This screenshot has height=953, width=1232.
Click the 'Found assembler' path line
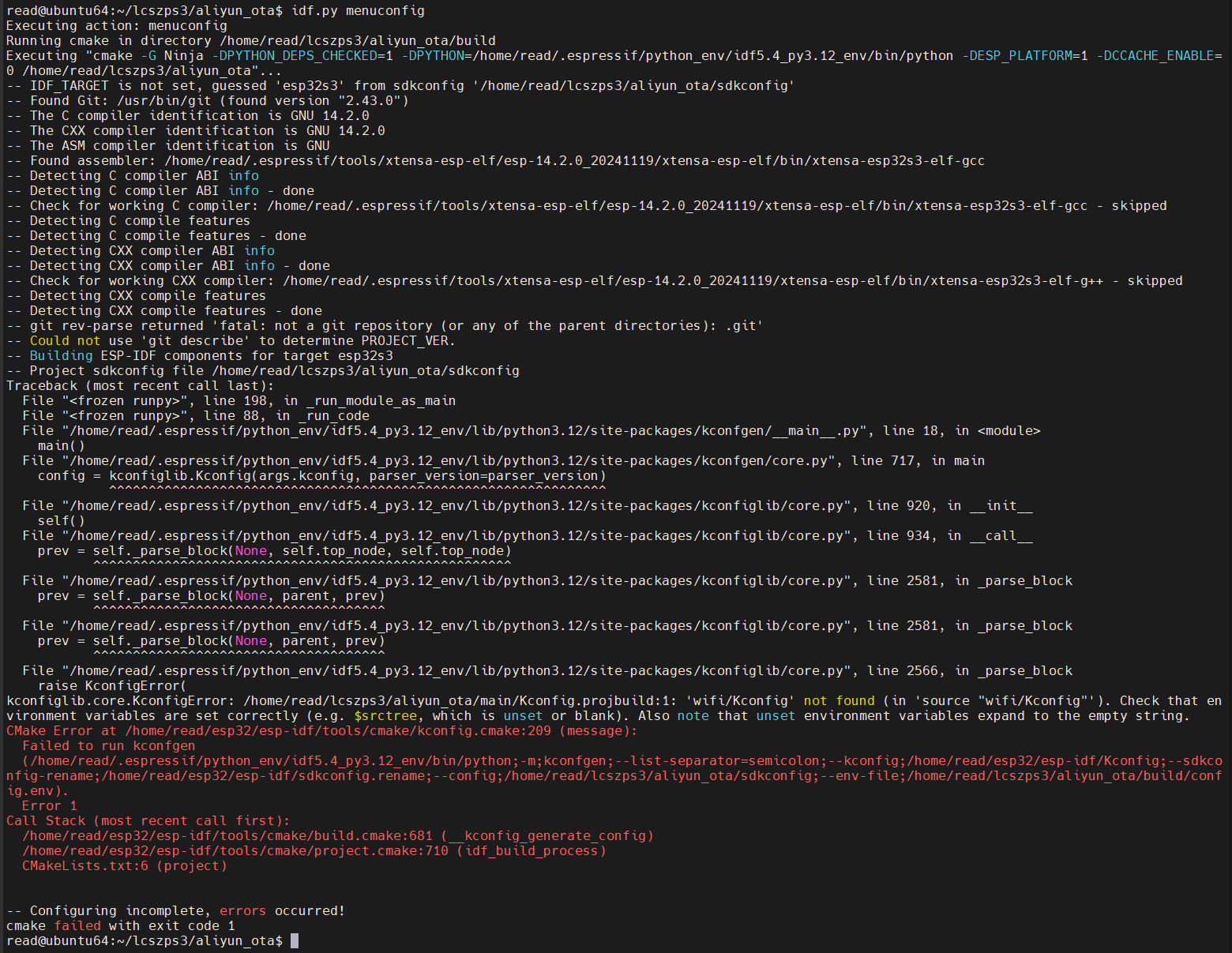pyautogui.click(x=495, y=161)
